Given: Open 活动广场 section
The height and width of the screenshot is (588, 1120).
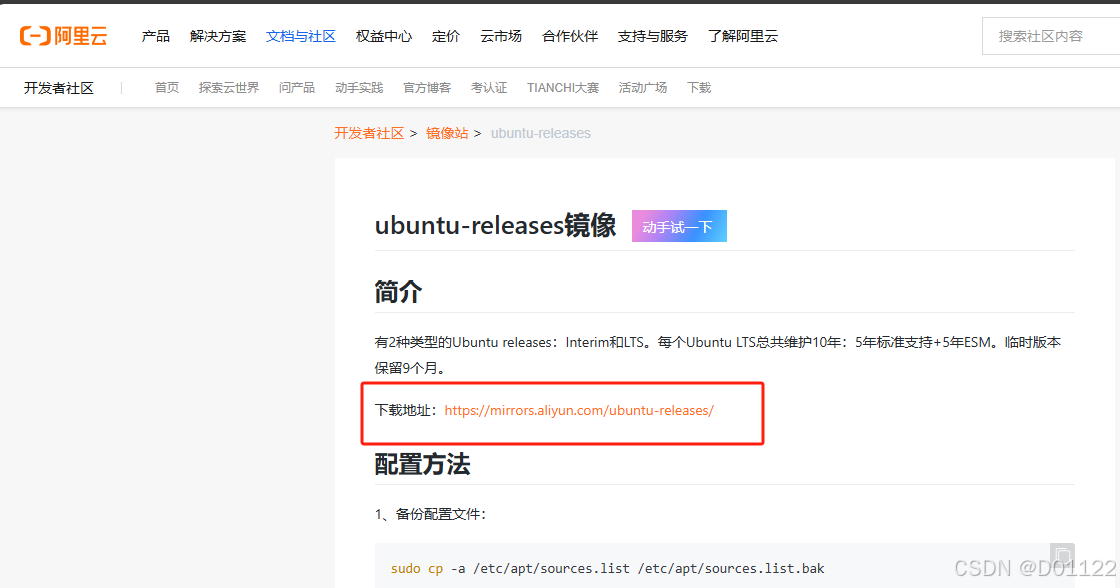Looking at the screenshot, I should click(643, 88).
